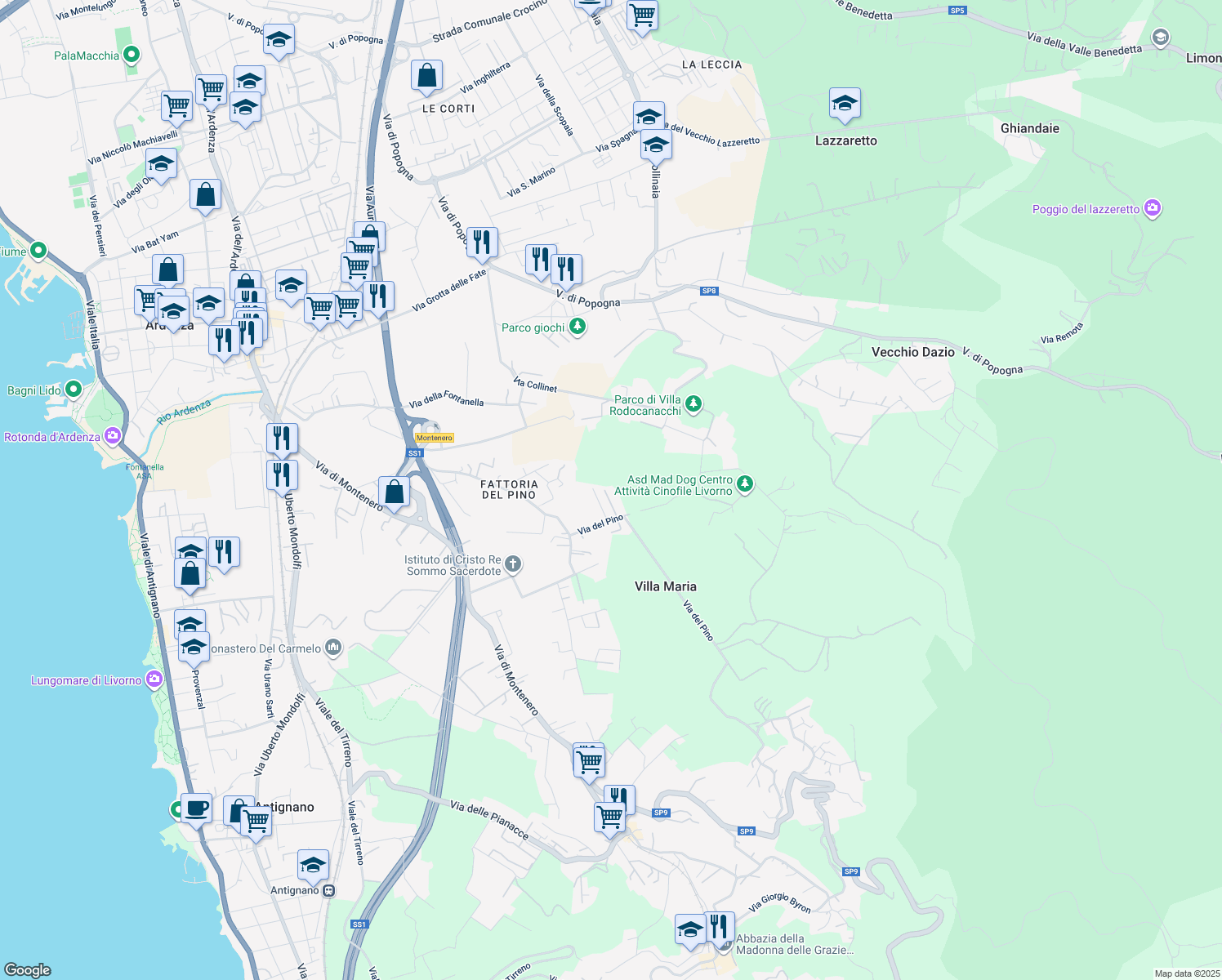
Task: Select the Lungomare di Livorno camera pin
Action: (154, 679)
